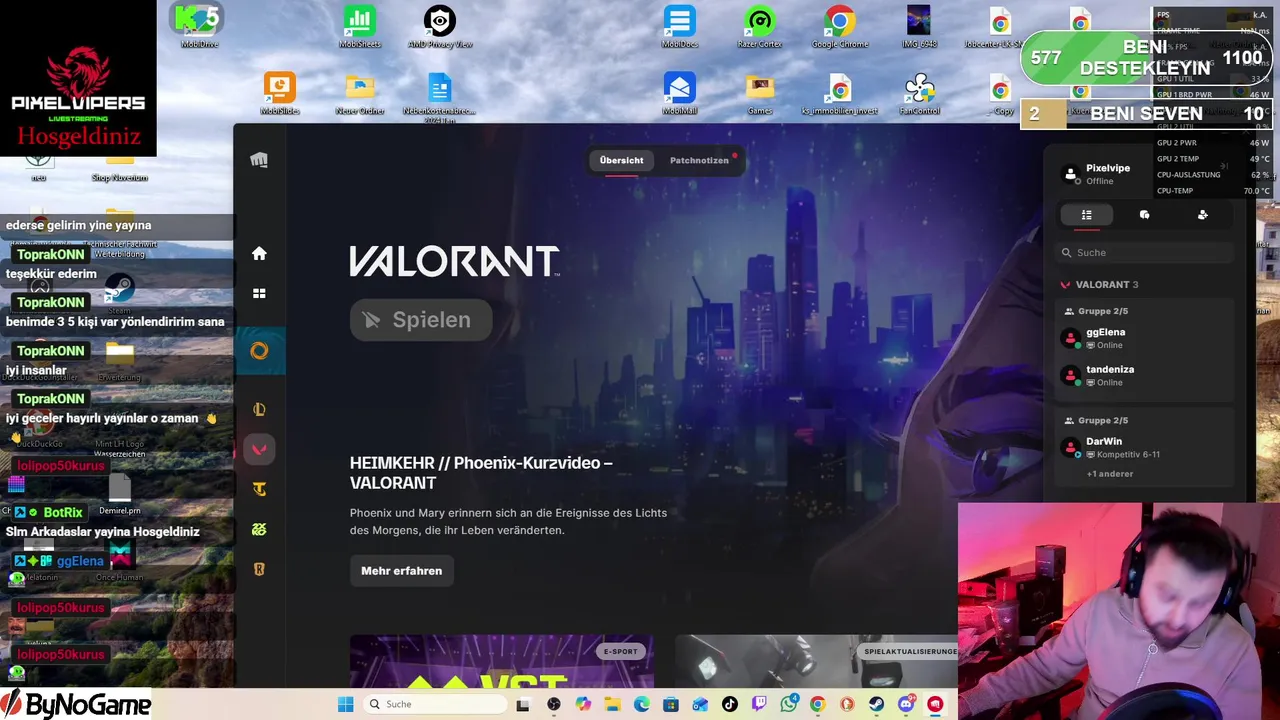Open the MobiSheets desktop shortcut
The image size is (1280, 720).
coord(359,27)
